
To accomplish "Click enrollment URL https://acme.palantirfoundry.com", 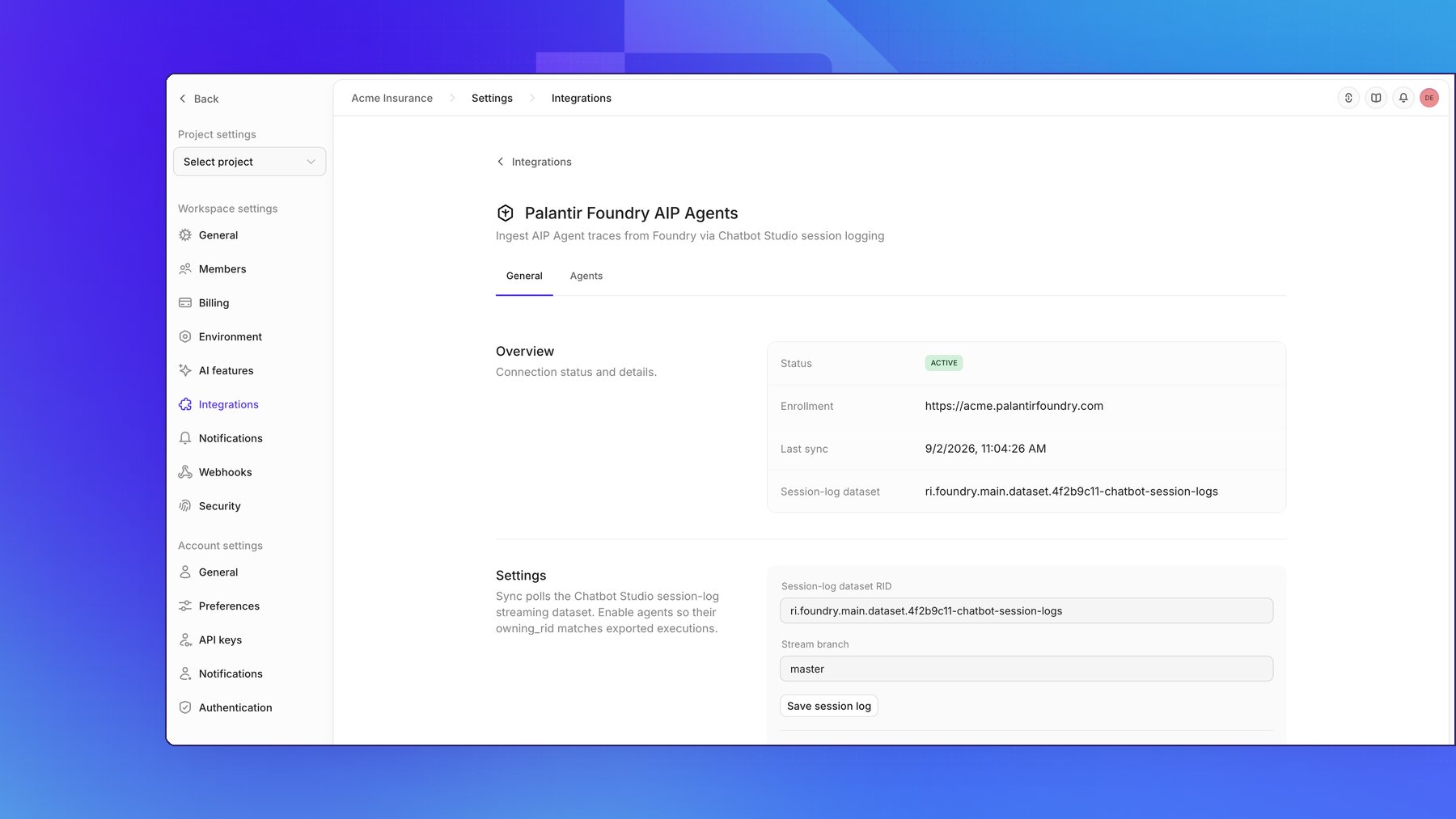I will pyautogui.click(x=1014, y=406).
